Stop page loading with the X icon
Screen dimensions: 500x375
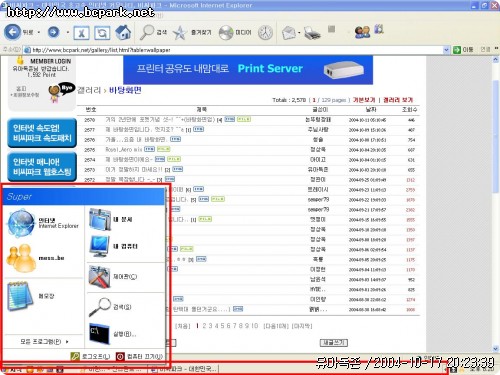[81, 33]
